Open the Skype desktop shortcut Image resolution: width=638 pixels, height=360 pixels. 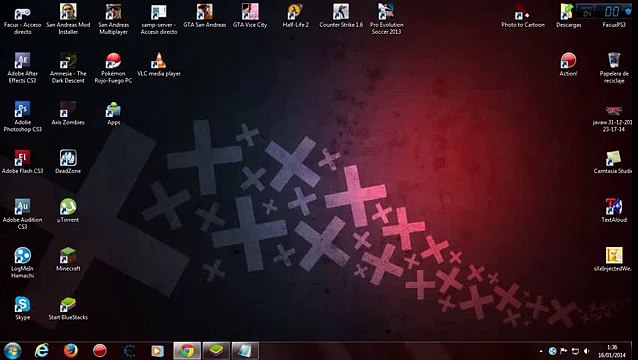pos(22,309)
